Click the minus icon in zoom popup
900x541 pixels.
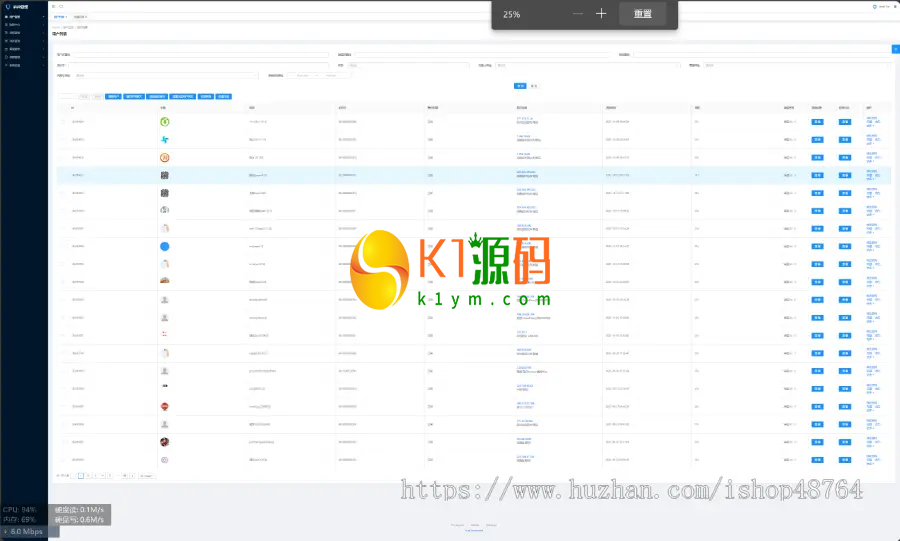tap(578, 14)
